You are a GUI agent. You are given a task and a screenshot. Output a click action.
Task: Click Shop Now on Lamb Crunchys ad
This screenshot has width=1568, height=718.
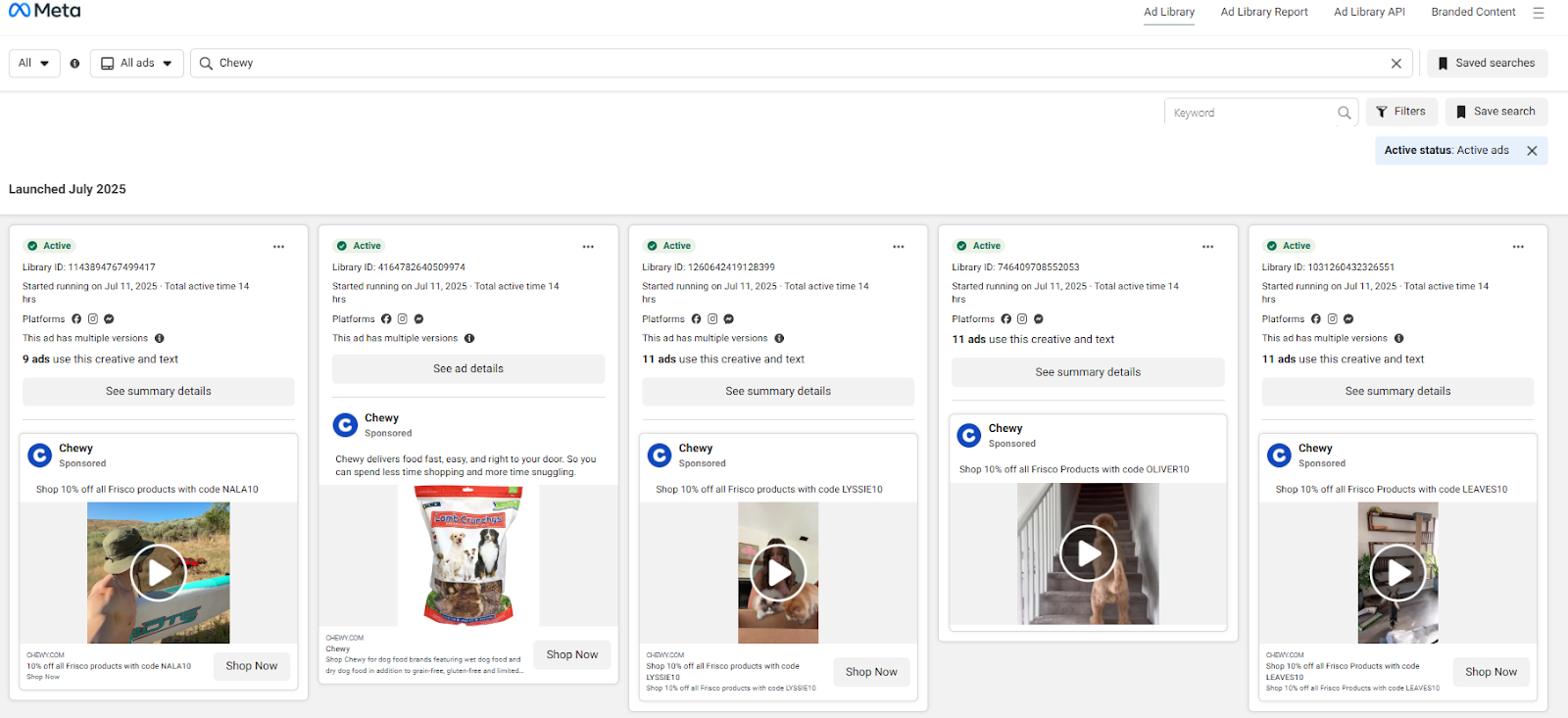tap(572, 655)
